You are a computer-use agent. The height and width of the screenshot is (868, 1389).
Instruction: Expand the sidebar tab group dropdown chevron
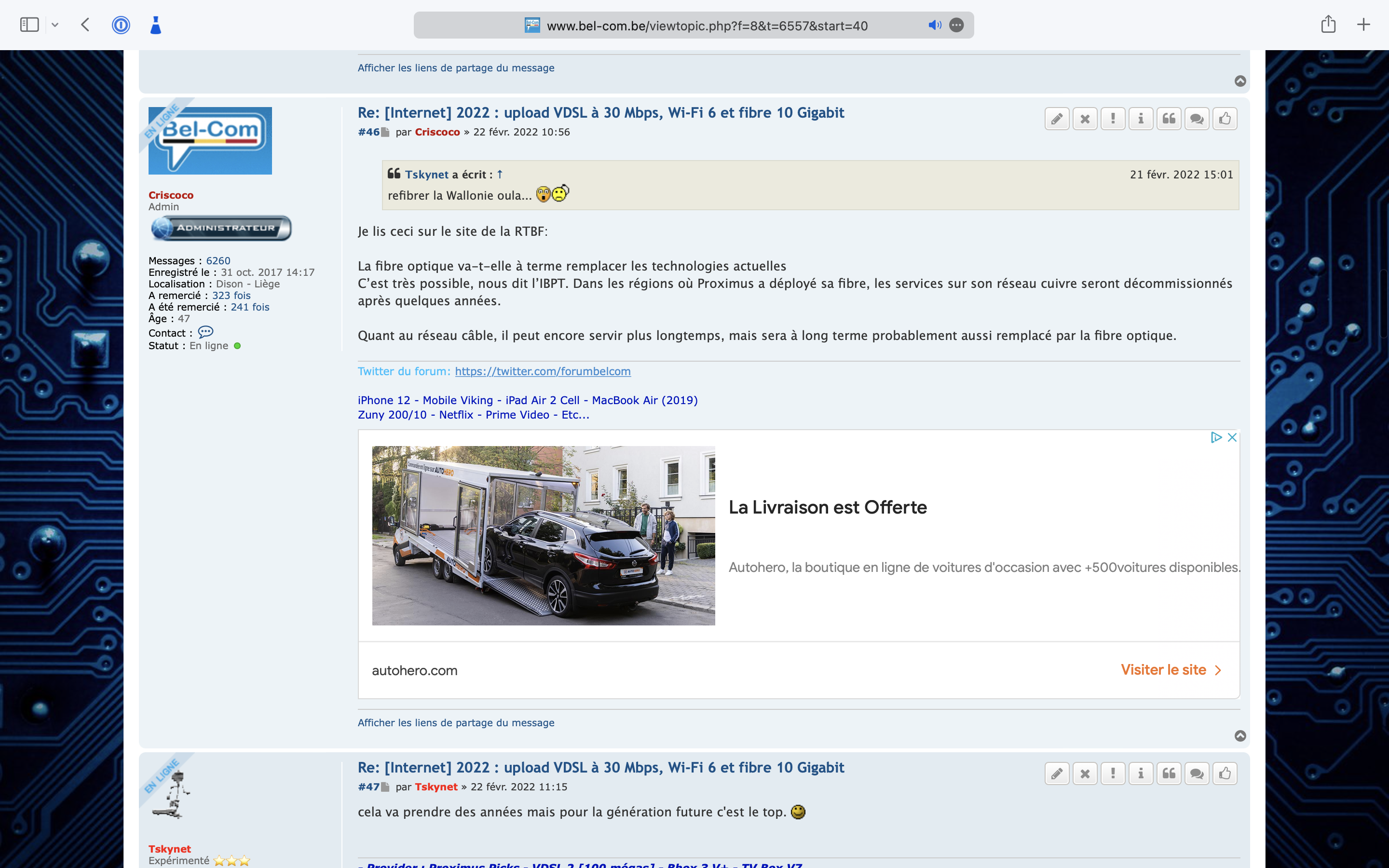click(55, 25)
